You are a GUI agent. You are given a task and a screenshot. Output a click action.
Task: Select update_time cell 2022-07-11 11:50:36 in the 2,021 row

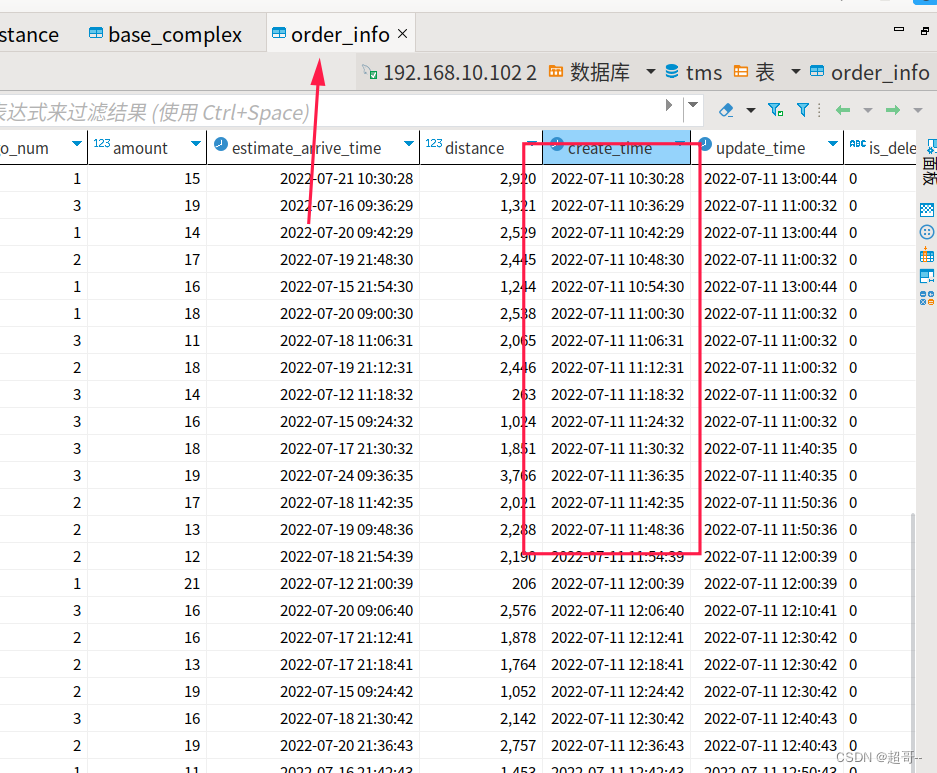point(767,502)
